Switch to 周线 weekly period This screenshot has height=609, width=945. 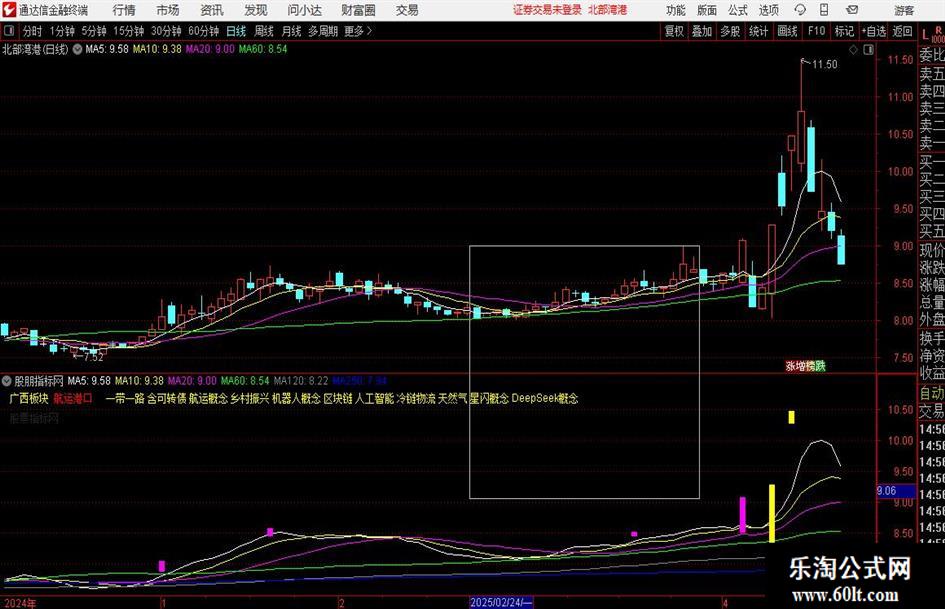pyautogui.click(x=263, y=31)
